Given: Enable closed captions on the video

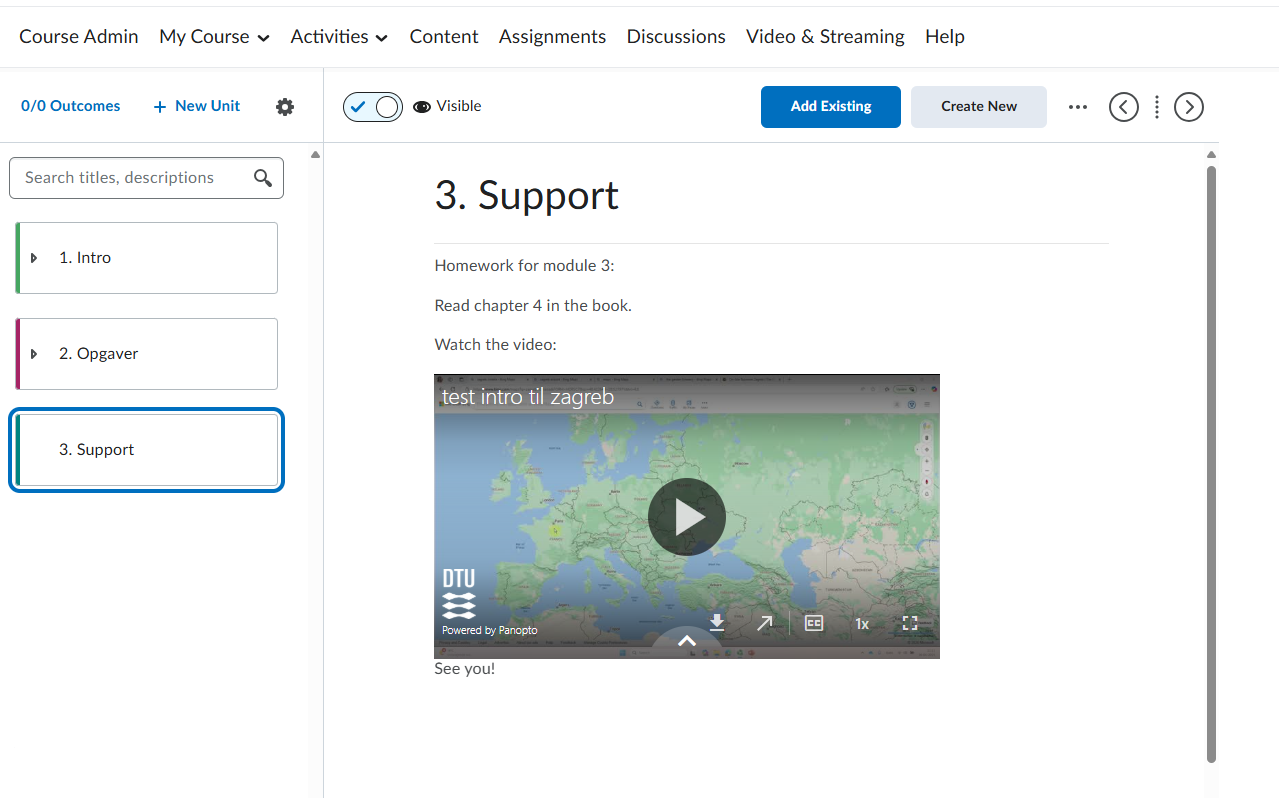Looking at the screenshot, I should click(x=814, y=623).
